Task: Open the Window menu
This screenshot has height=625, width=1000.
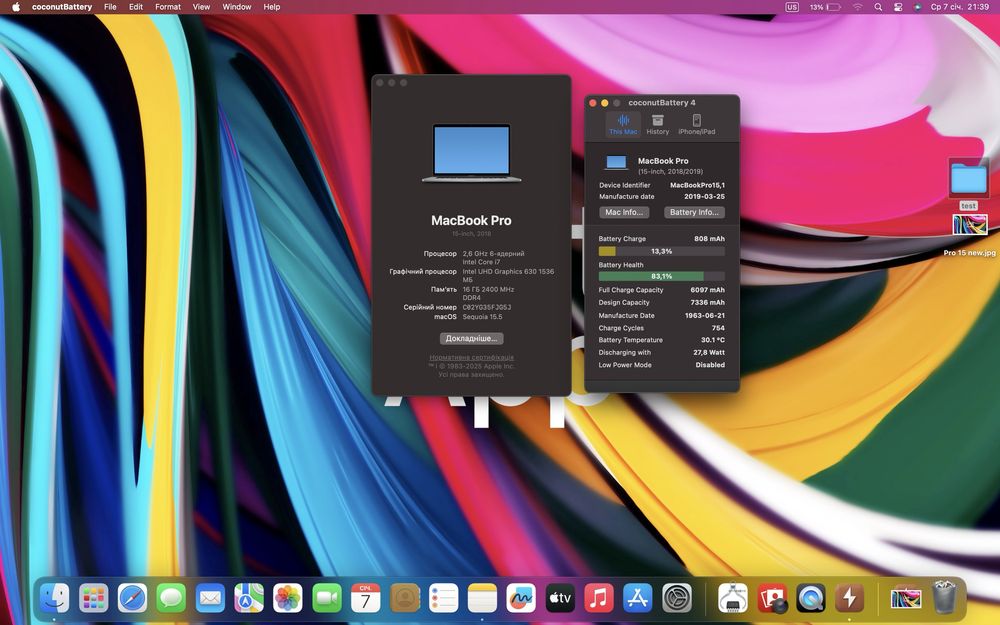Action: tap(237, 7)
